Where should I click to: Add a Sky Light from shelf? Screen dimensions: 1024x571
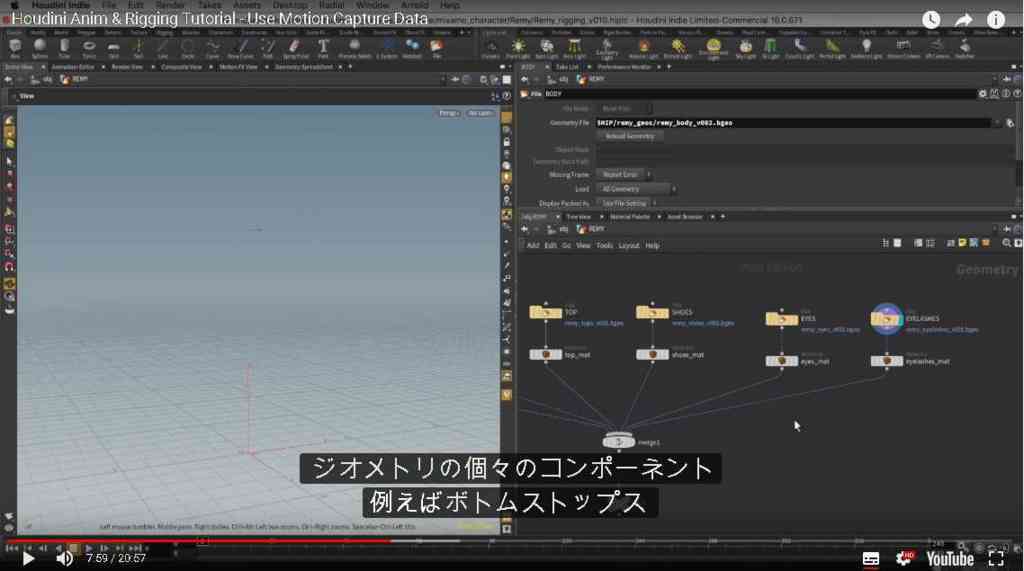click(x=745, y=48)
